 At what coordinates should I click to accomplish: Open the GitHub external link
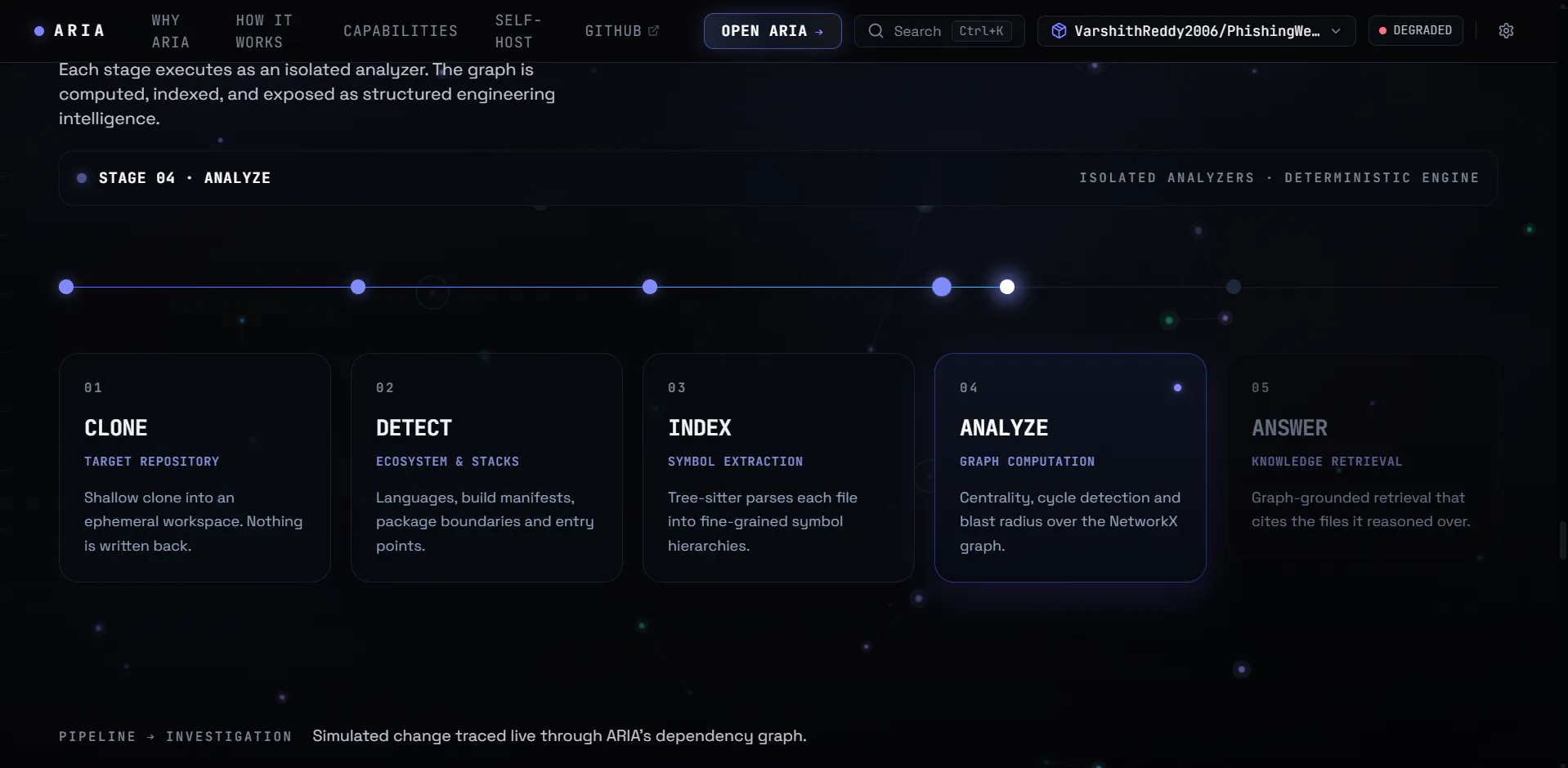[x=621, y=31]
